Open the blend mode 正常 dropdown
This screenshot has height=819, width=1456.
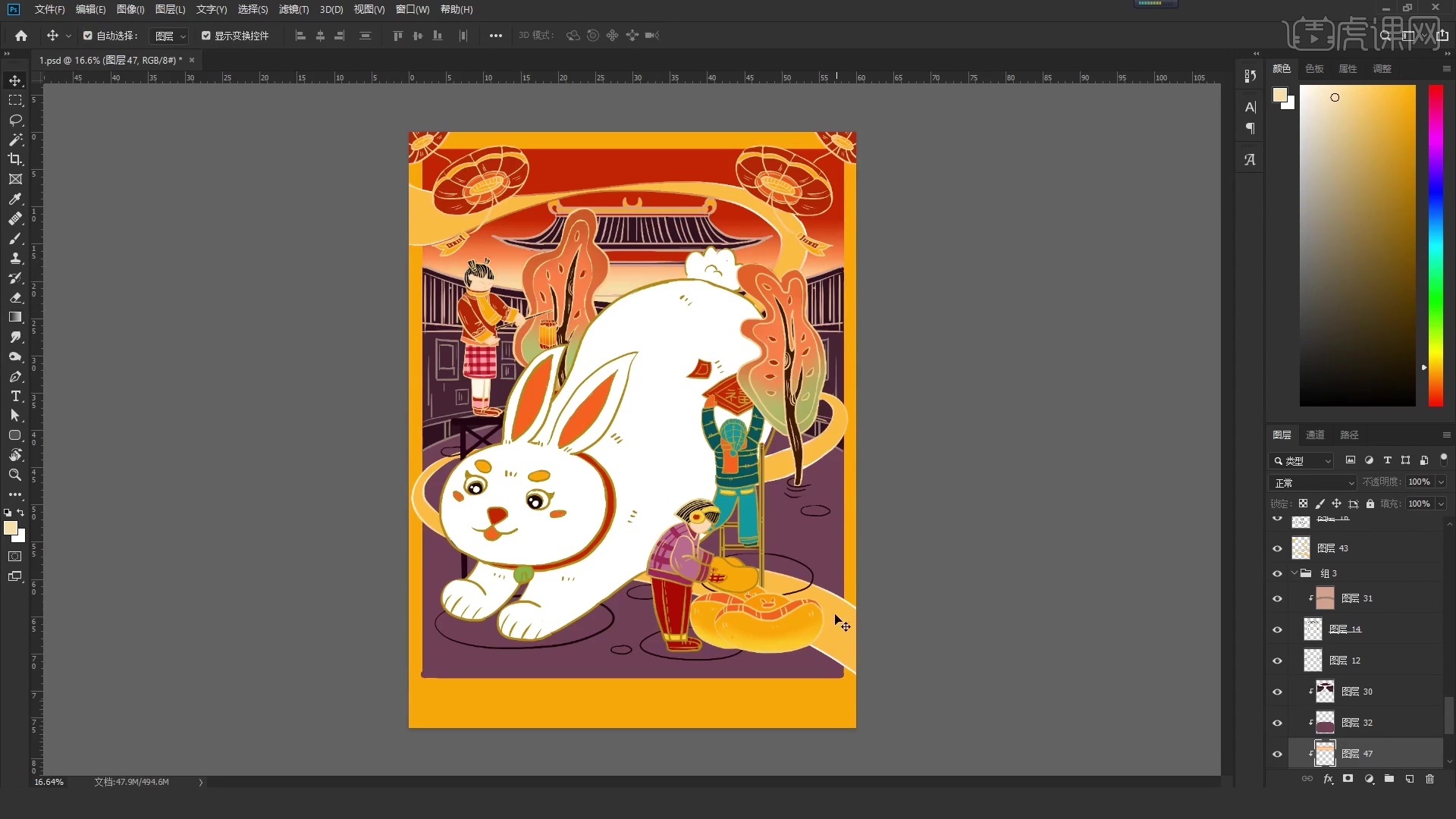(x=1313, y=482)
